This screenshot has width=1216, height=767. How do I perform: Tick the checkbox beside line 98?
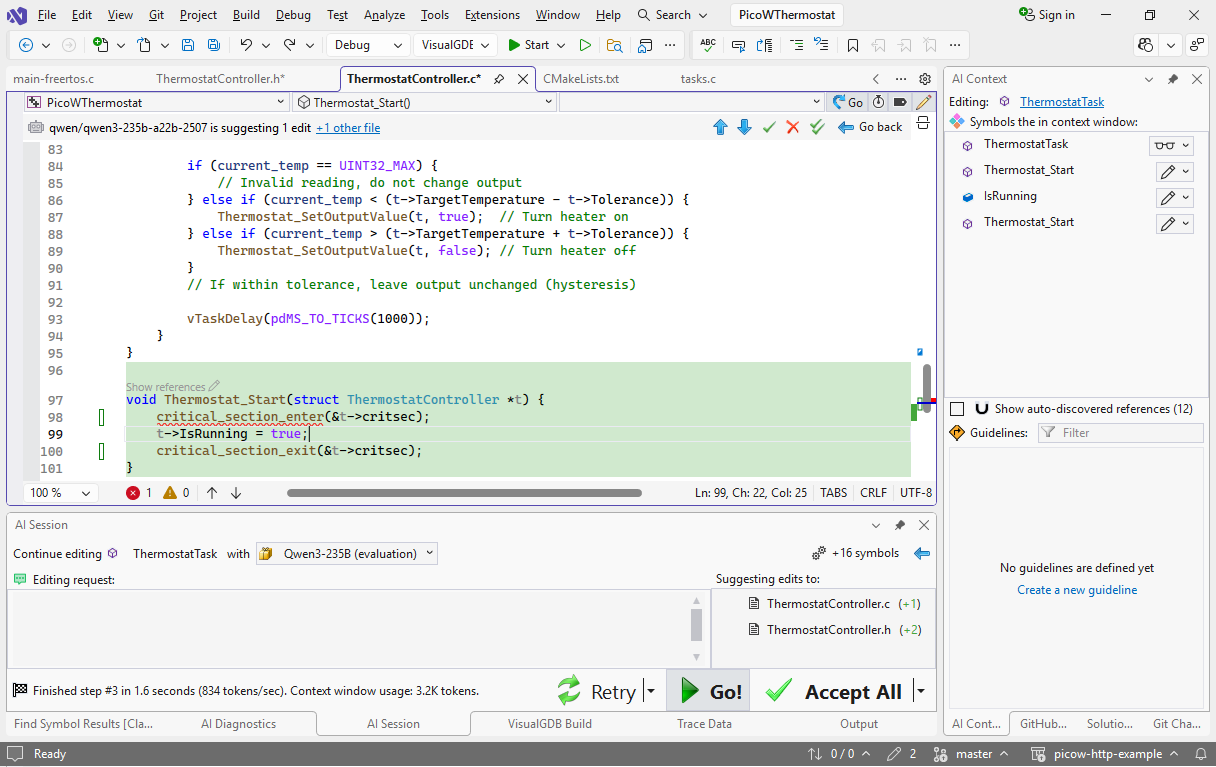[x=101, y=417]
